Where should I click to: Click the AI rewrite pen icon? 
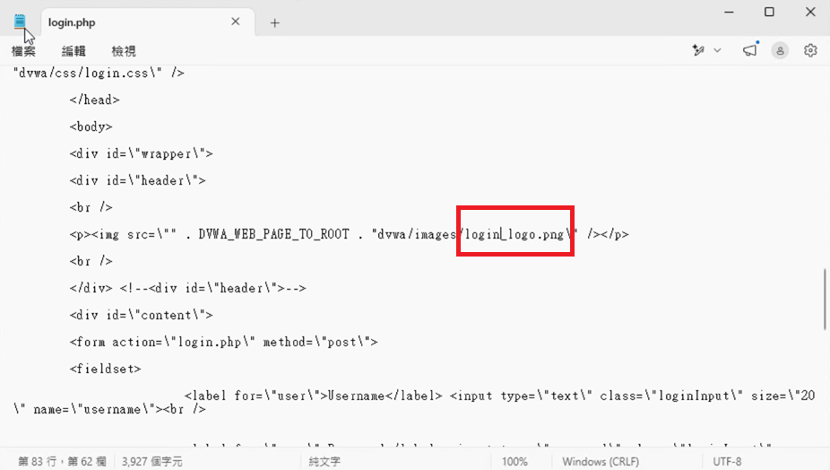click(698, 50)
